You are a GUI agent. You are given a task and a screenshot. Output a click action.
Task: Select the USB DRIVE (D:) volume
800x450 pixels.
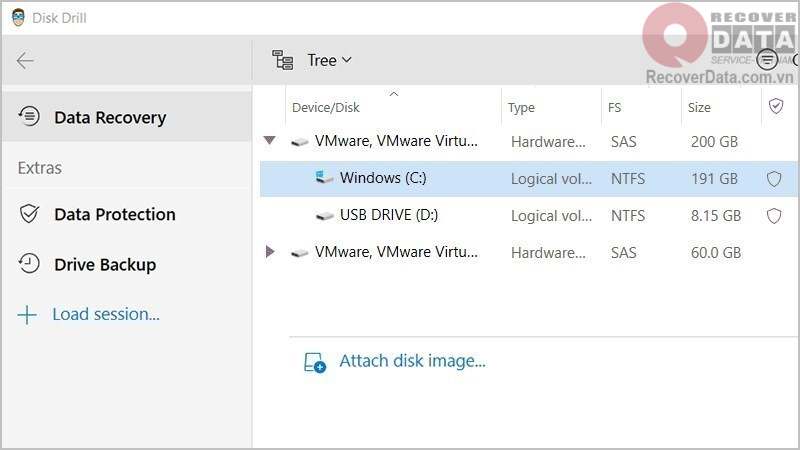point(388,215)
